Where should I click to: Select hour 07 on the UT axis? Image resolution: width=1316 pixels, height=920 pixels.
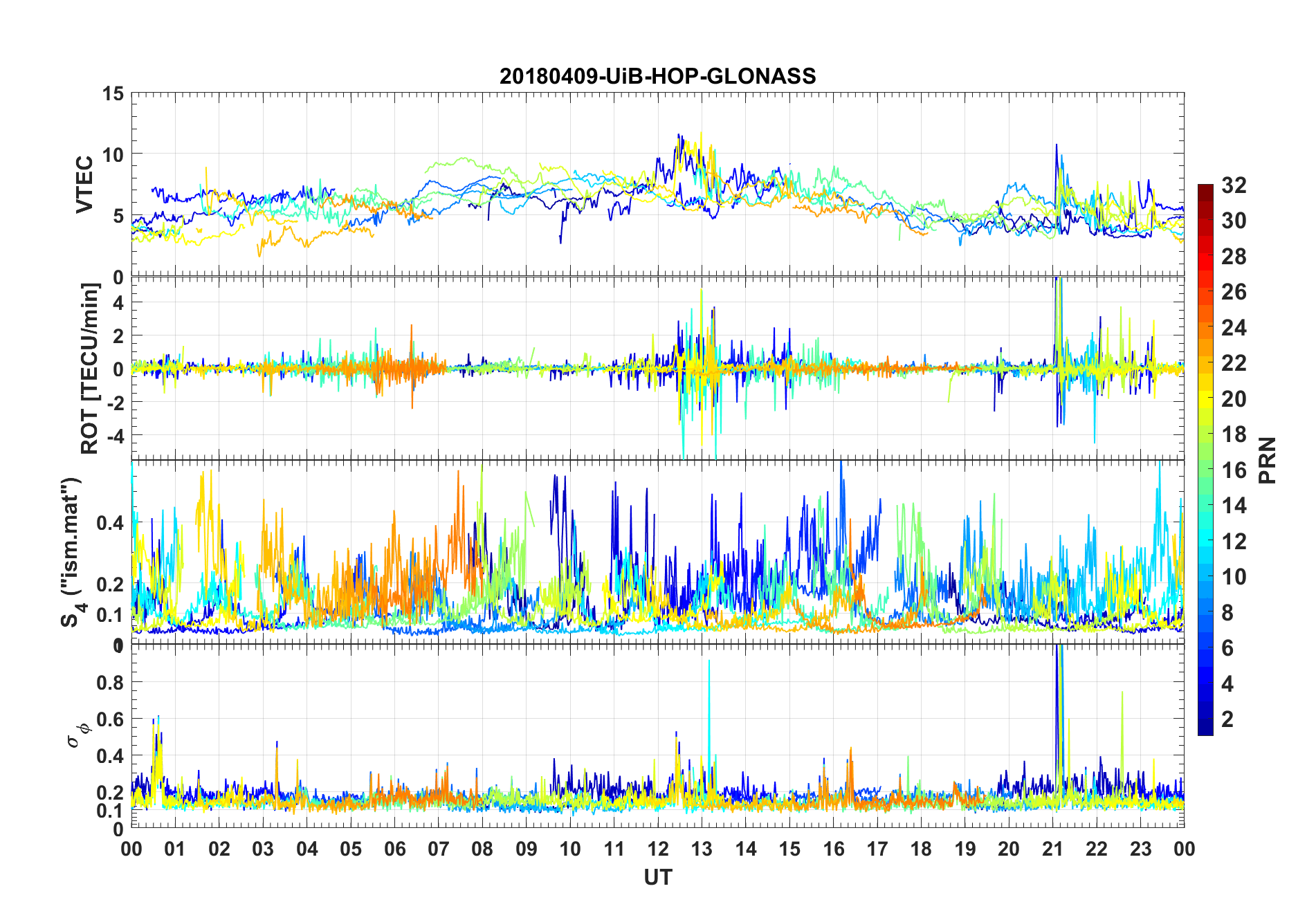coord(439,848)
